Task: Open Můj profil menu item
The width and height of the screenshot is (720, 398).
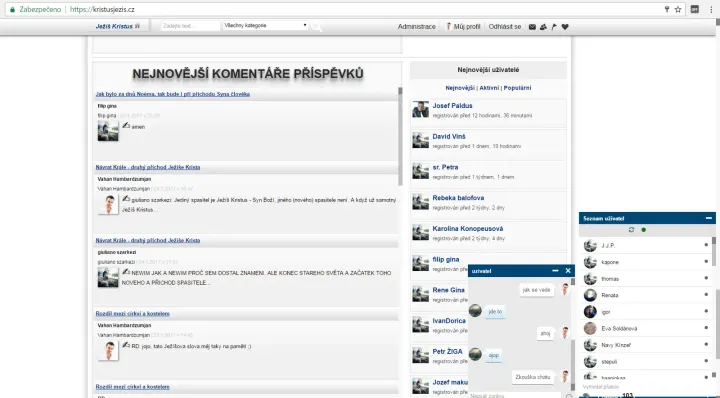Action: tap(463, 27)
